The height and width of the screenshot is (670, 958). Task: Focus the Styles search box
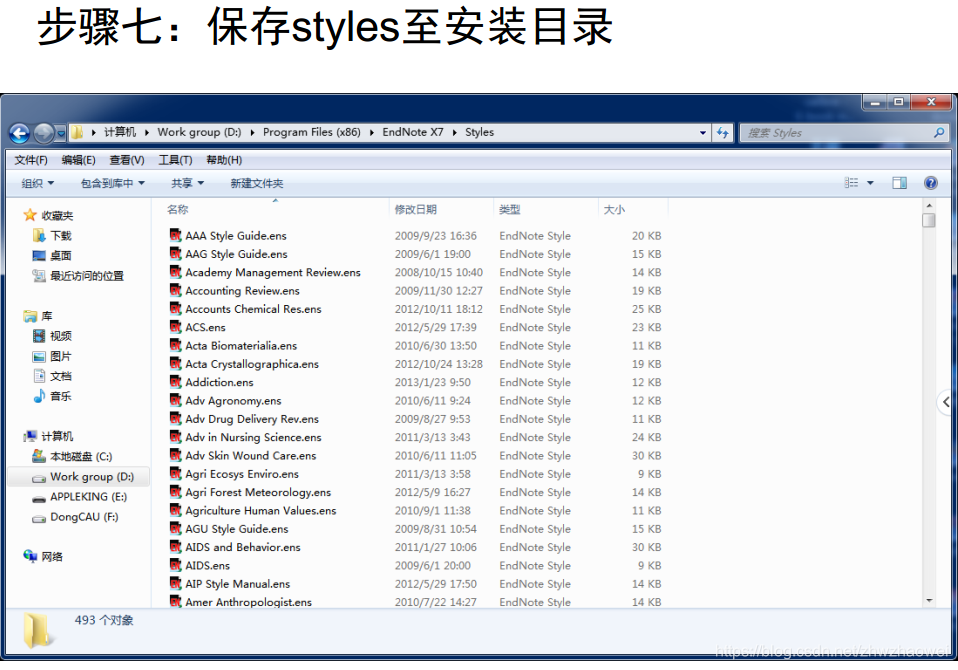point(844,133)
